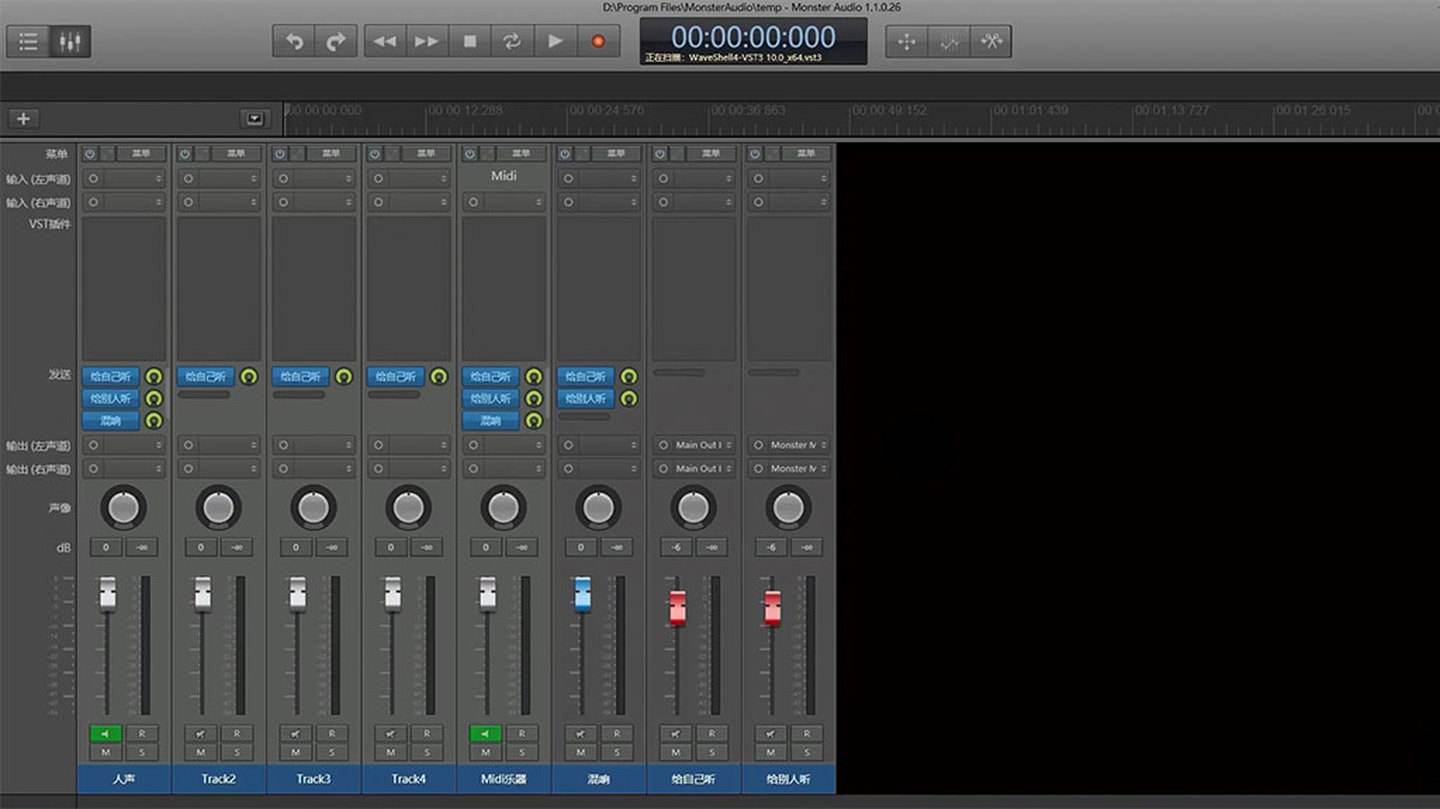Click the 给自己听 send level knob on Track2
This screenshot has height=809, width=1440.
248,377
